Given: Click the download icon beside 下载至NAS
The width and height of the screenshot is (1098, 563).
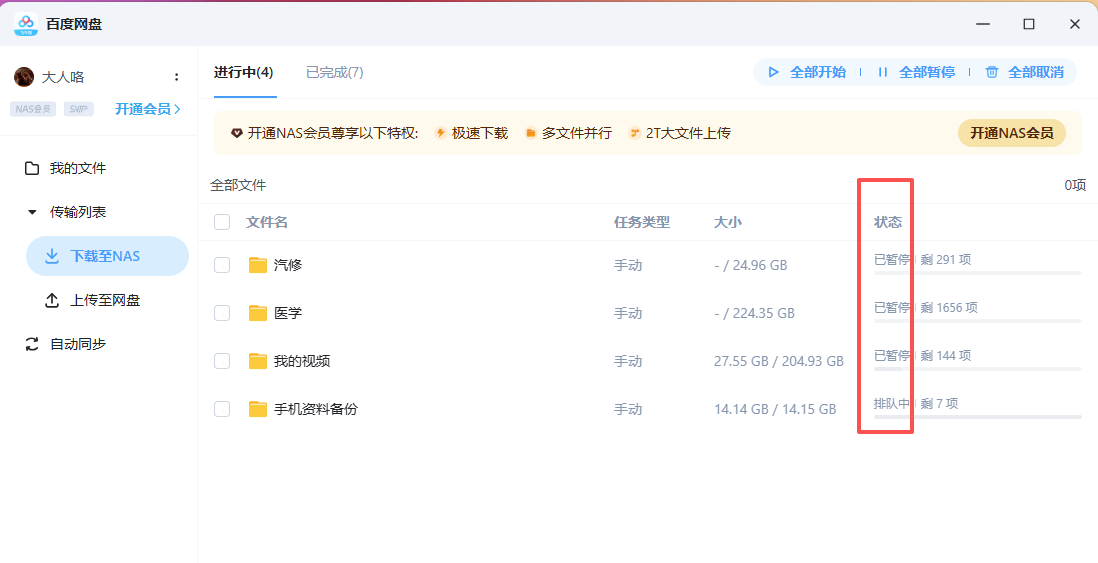Looking at the screenshot, I should pyautogui.click(x=52, y=256).
